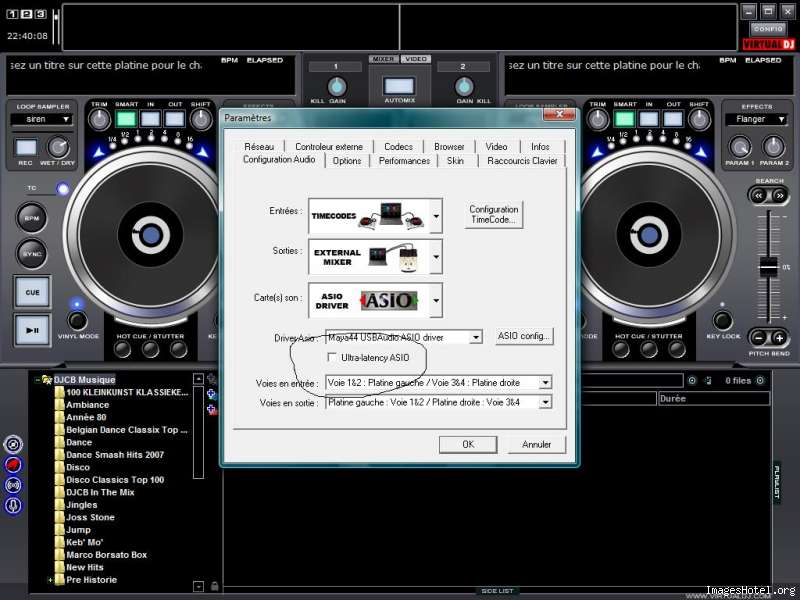
Task: Click the left deck double-loop arrow
Action: (203, 152)
